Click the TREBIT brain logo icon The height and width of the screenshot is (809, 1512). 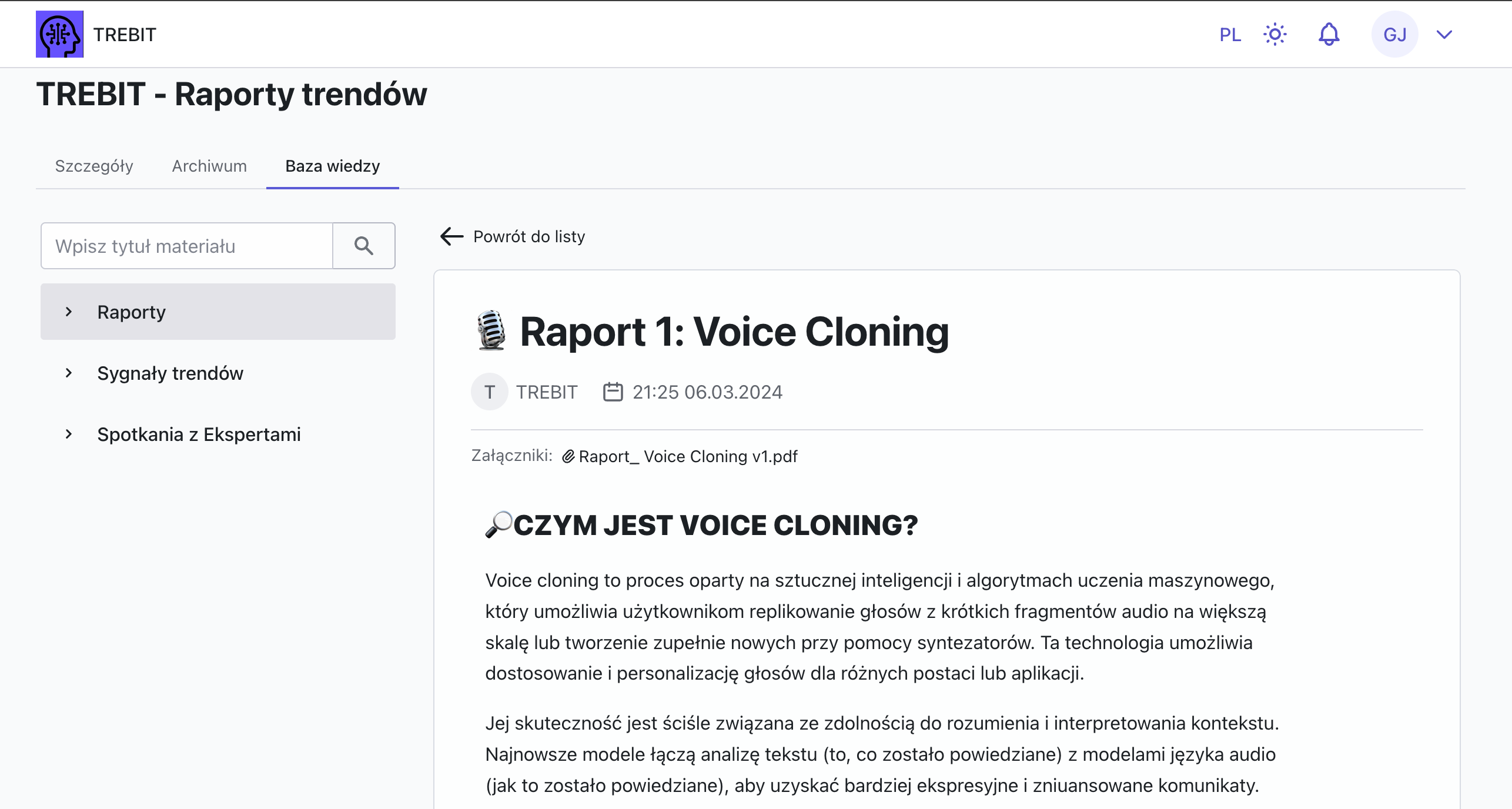coord(59,34)
